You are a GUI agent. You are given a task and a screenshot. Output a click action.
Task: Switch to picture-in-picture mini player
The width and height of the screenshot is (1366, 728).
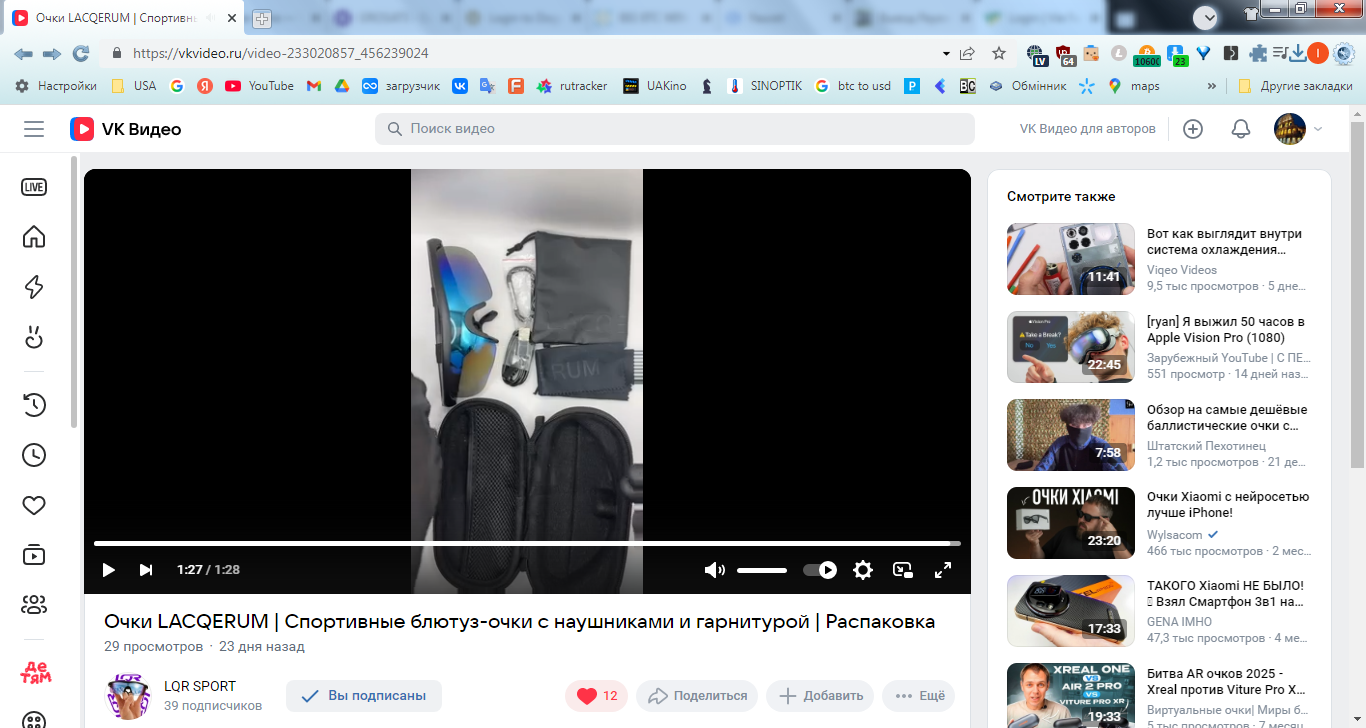pyautogui.click(x=903, y=570)
